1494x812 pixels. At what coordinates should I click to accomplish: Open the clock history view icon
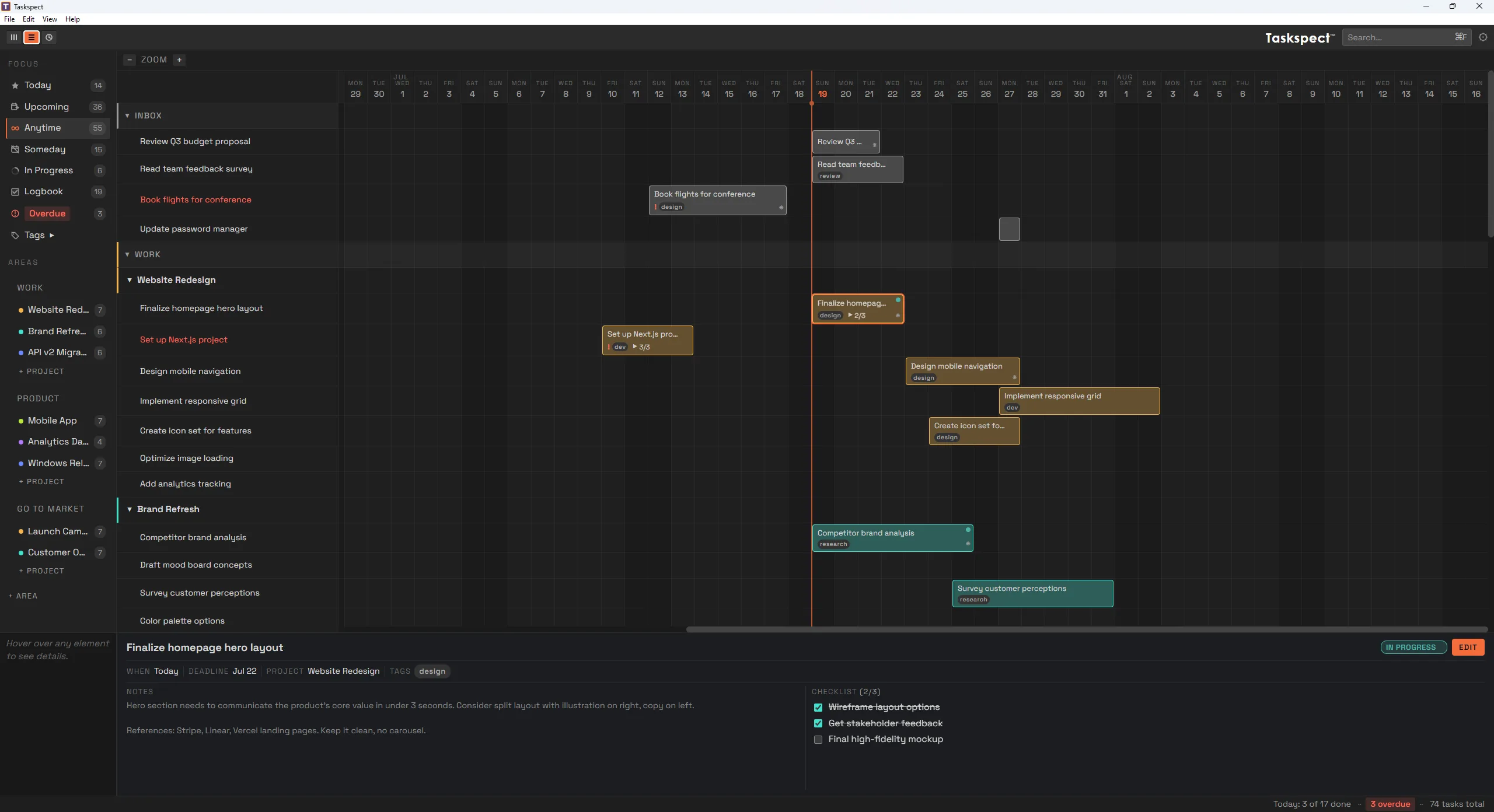tap(49, 37)
